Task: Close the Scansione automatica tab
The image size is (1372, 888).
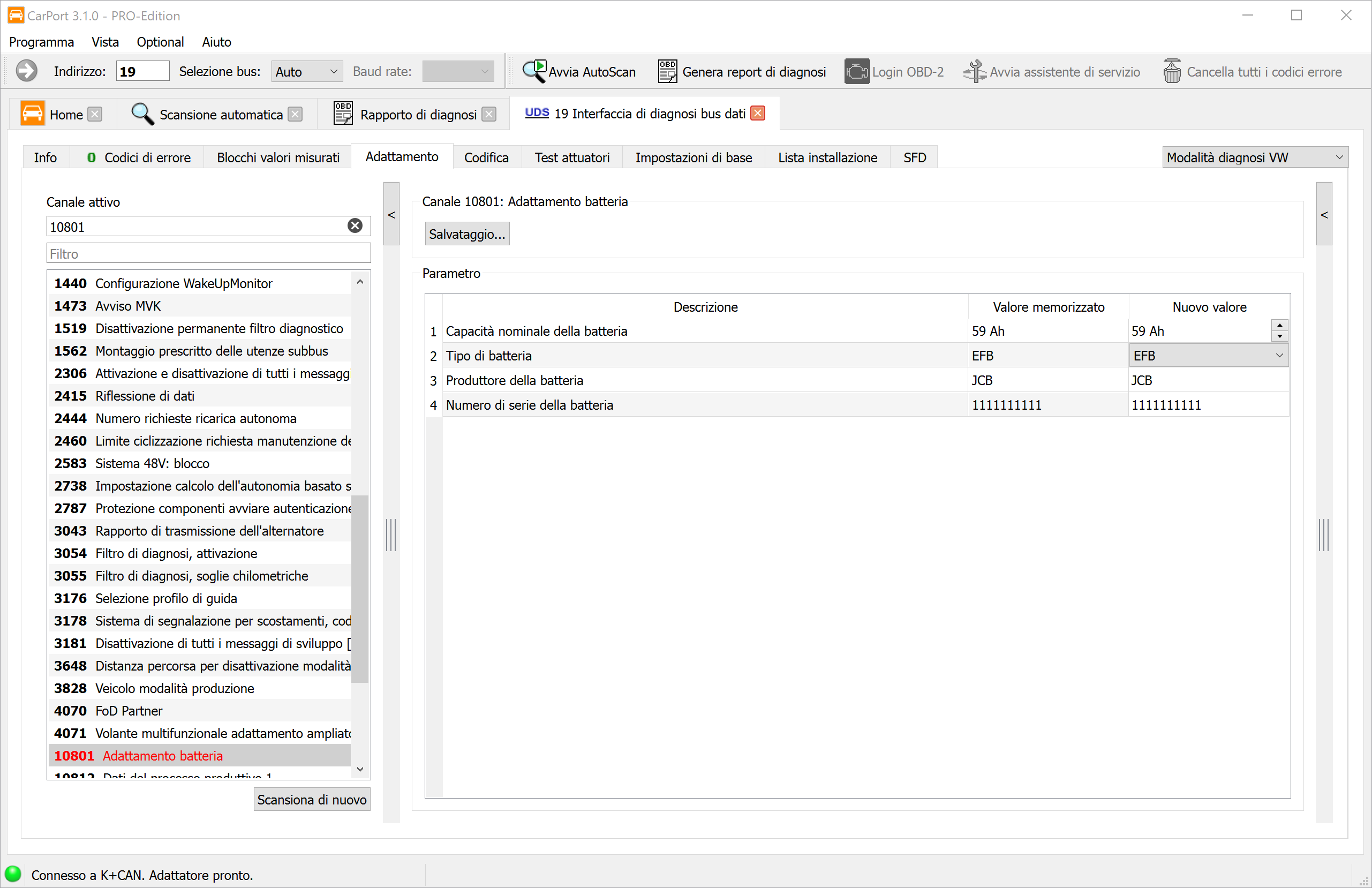Action: [295, 114]
